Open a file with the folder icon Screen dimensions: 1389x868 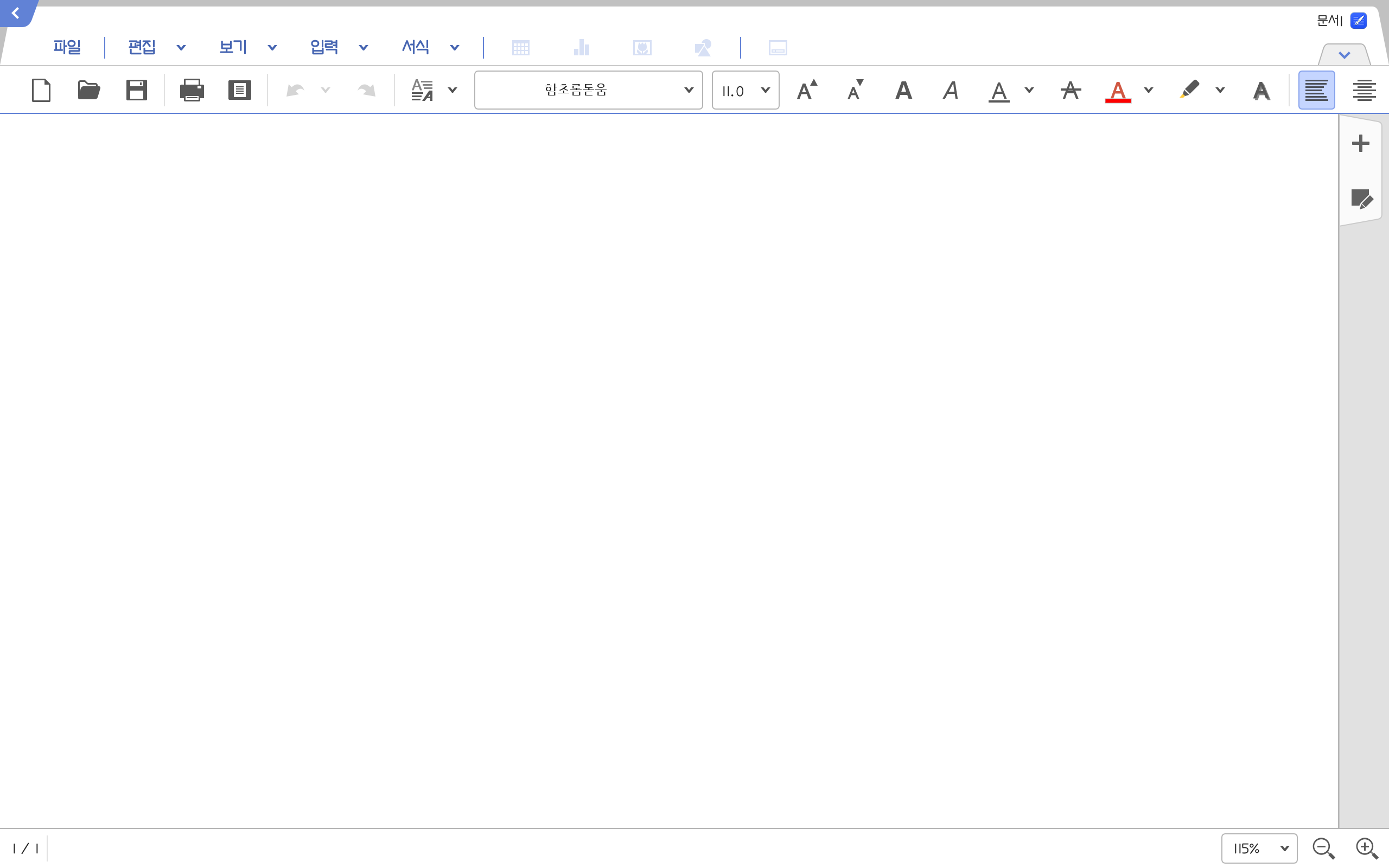88,90
